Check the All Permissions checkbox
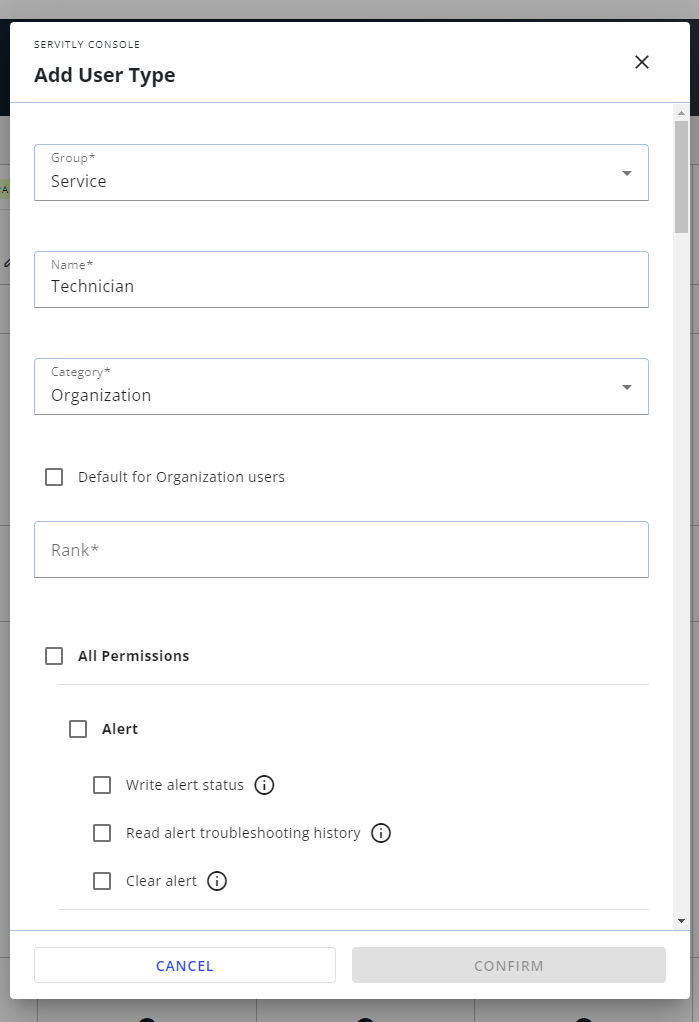The image size is (699, 1022). (x=54, y=656)
